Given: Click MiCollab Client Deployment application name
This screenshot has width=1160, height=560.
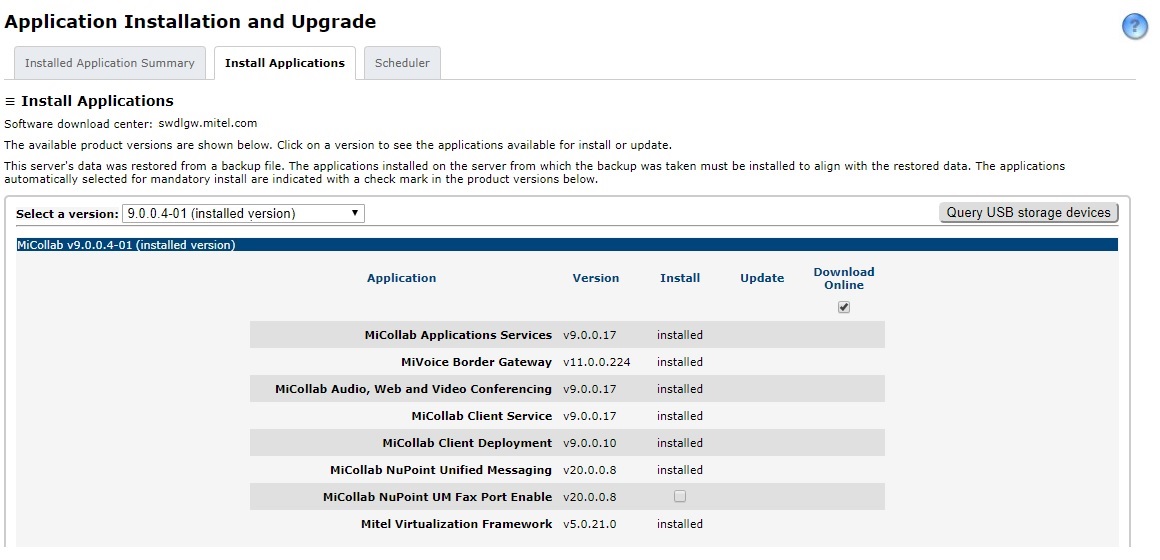Looking at the screenshot, I should tap(467, 443).
